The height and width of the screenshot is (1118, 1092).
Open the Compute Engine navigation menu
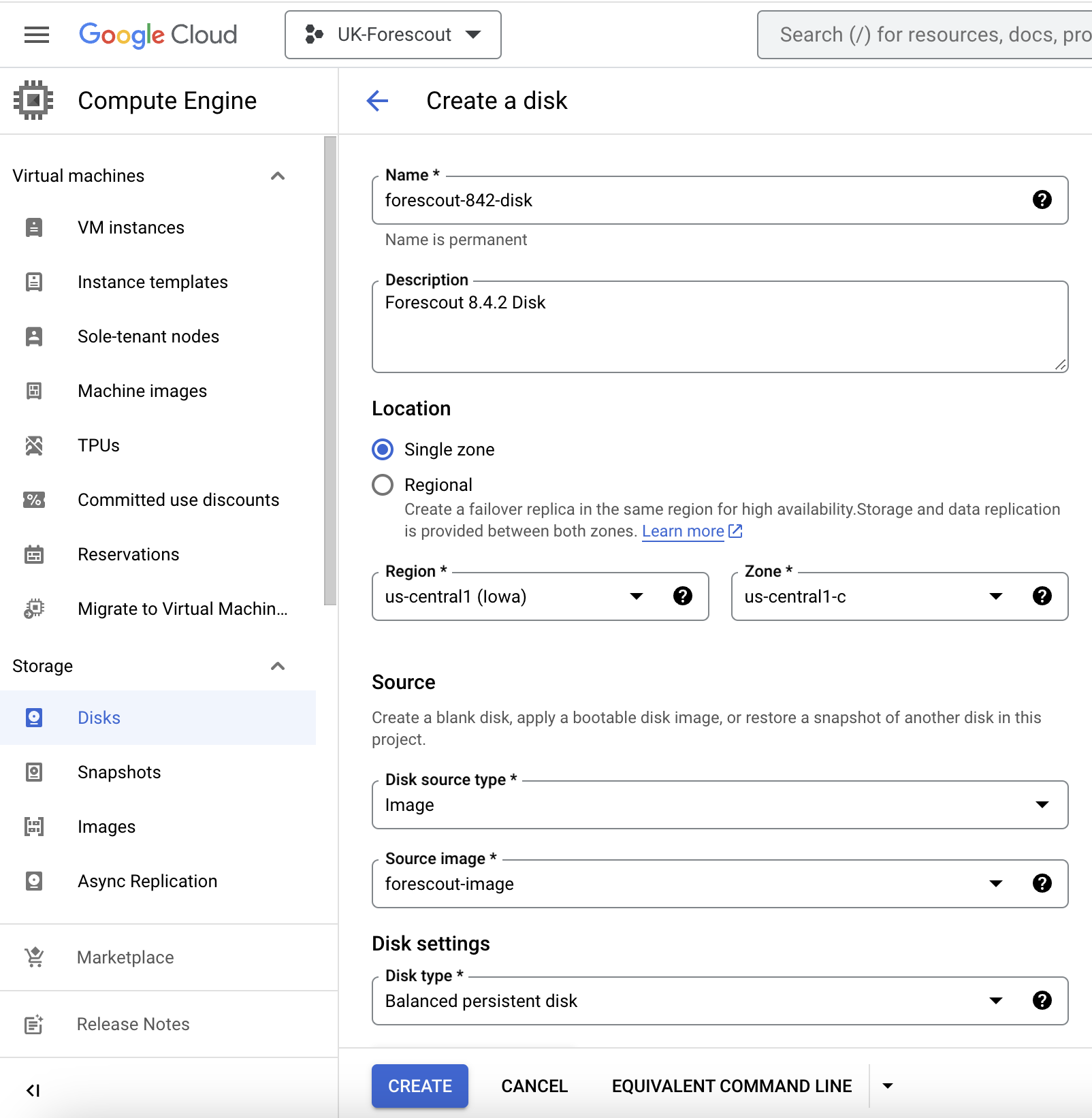coord(37,35)
